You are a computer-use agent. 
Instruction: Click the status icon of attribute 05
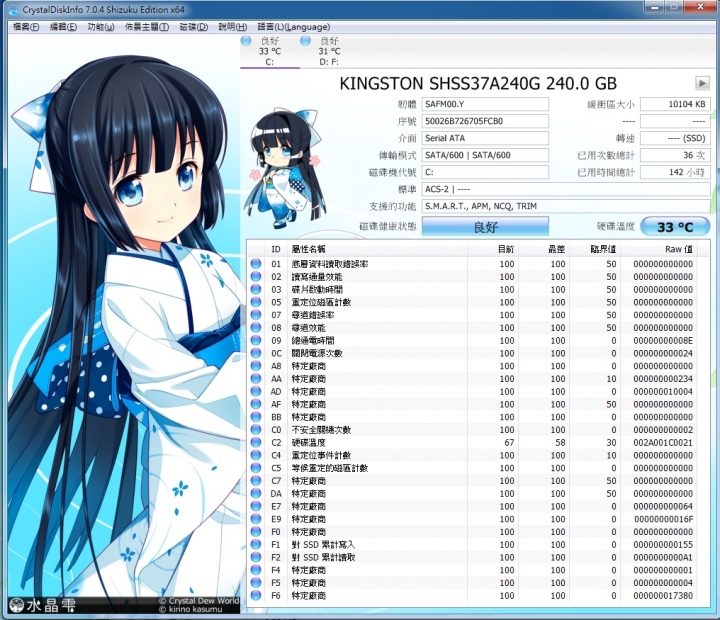(x=256, y=302)
